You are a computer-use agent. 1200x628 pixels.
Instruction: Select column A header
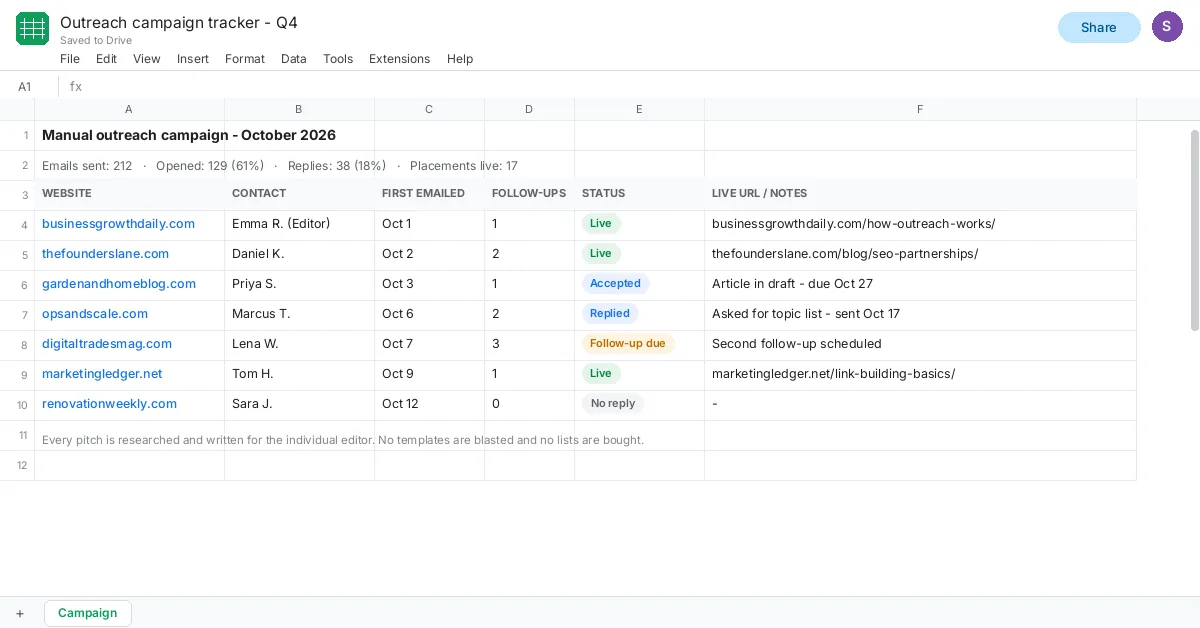[x=129, y=109]
